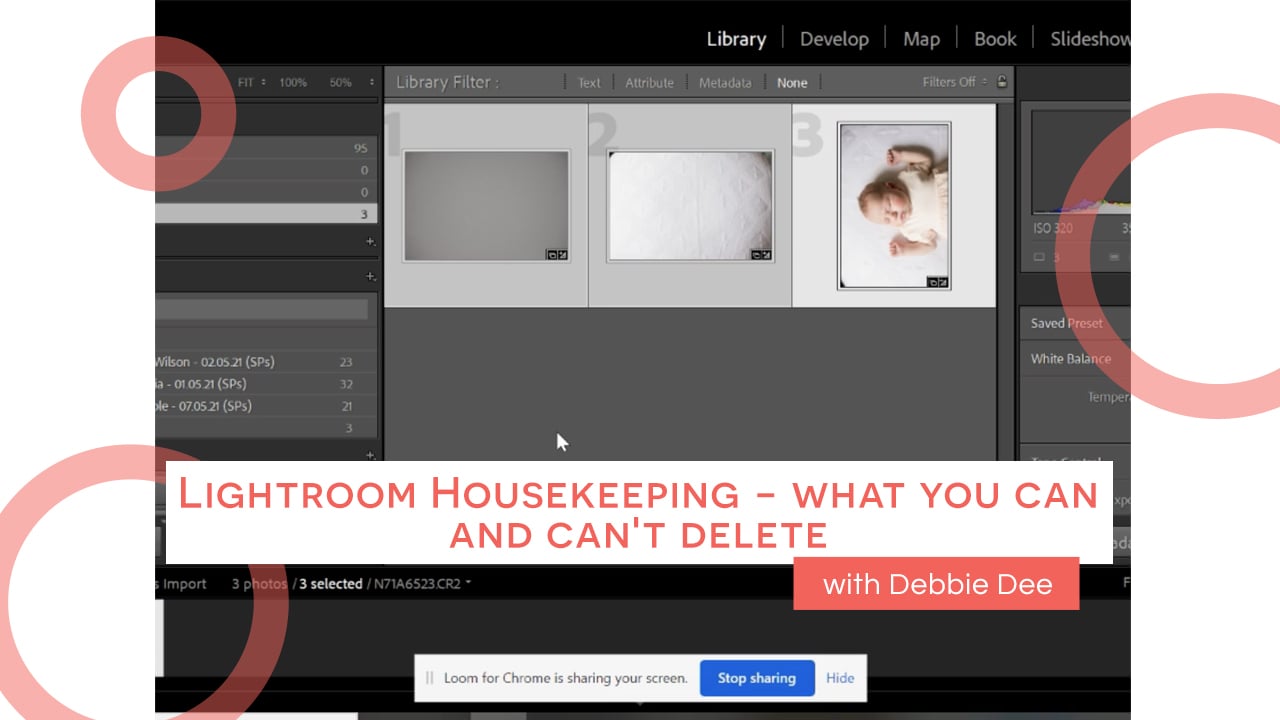Choose None in the Library Filter bar
The width and height of the screenshot is (1280, 720).
pyautogui.click(x=792, y=83)
